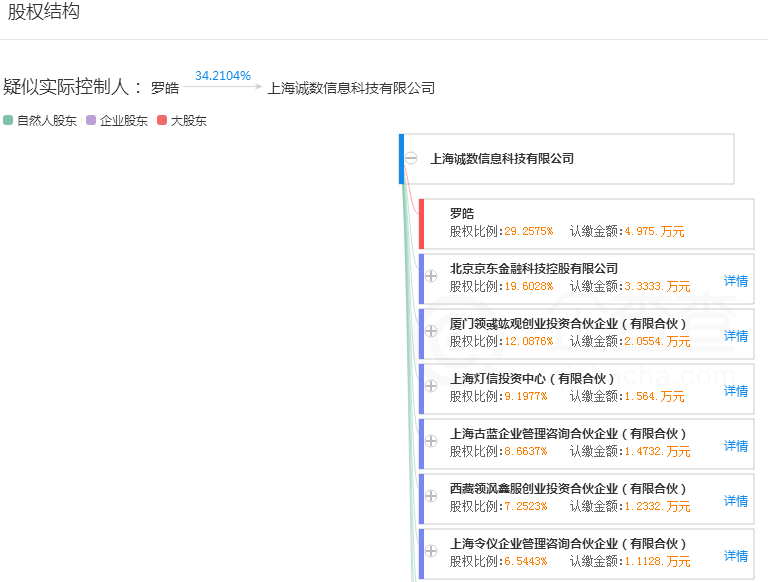Click share ratio value 8.6637%

[526, 451]
